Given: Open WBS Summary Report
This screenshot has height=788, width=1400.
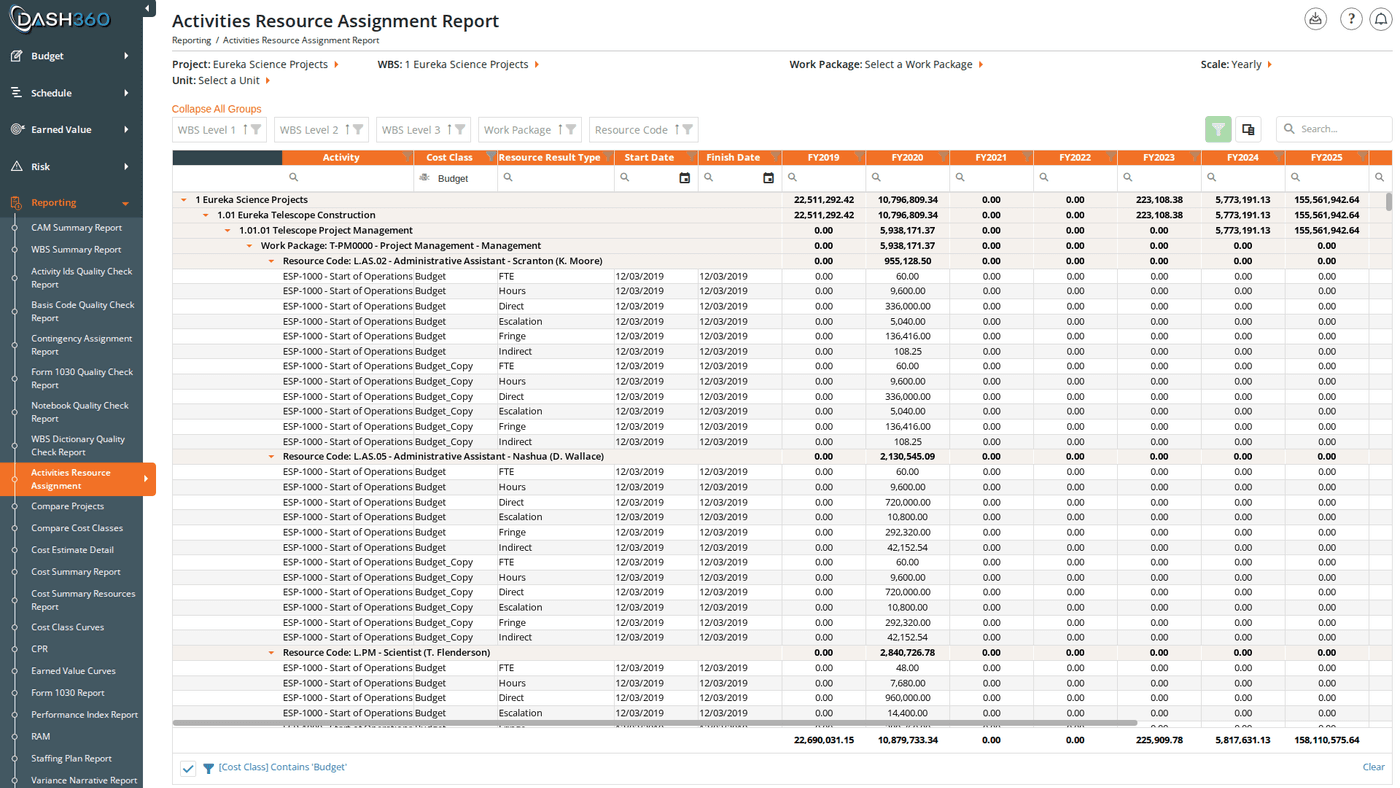Looking at the screenshot, I should click(76, 250).
